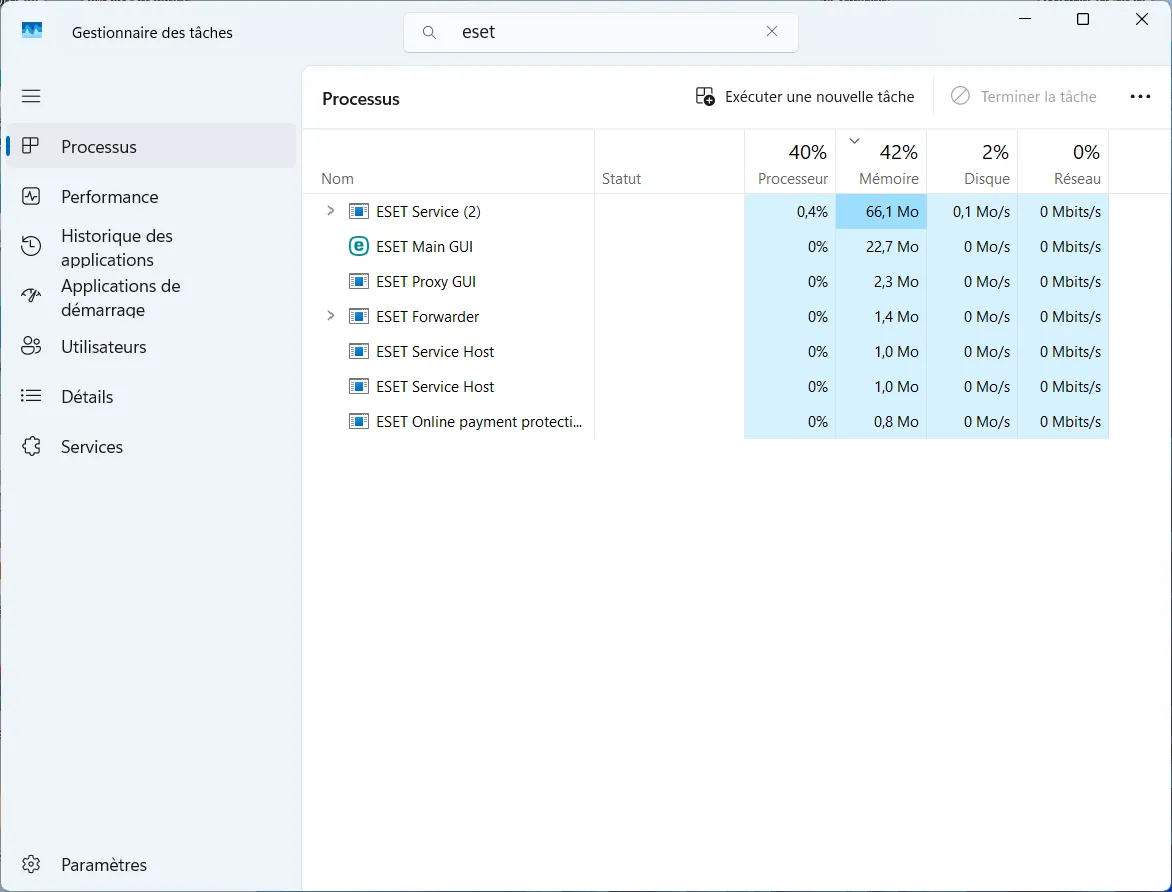This screenshot has width=1172, height=892.
Task: Click the Détails list icon
Action: (31, 396)
